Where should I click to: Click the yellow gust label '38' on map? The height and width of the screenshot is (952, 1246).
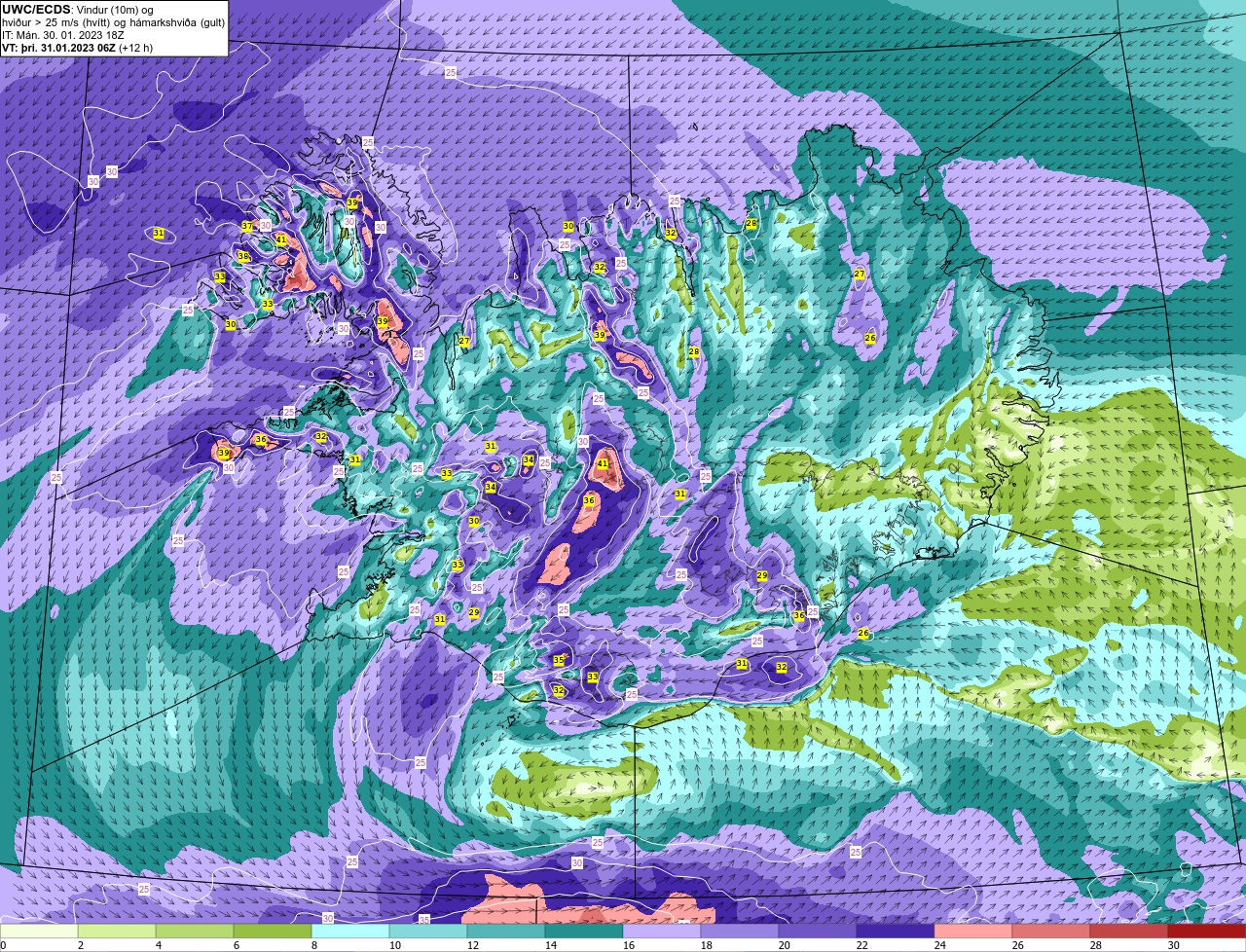[x=243, y=257]
